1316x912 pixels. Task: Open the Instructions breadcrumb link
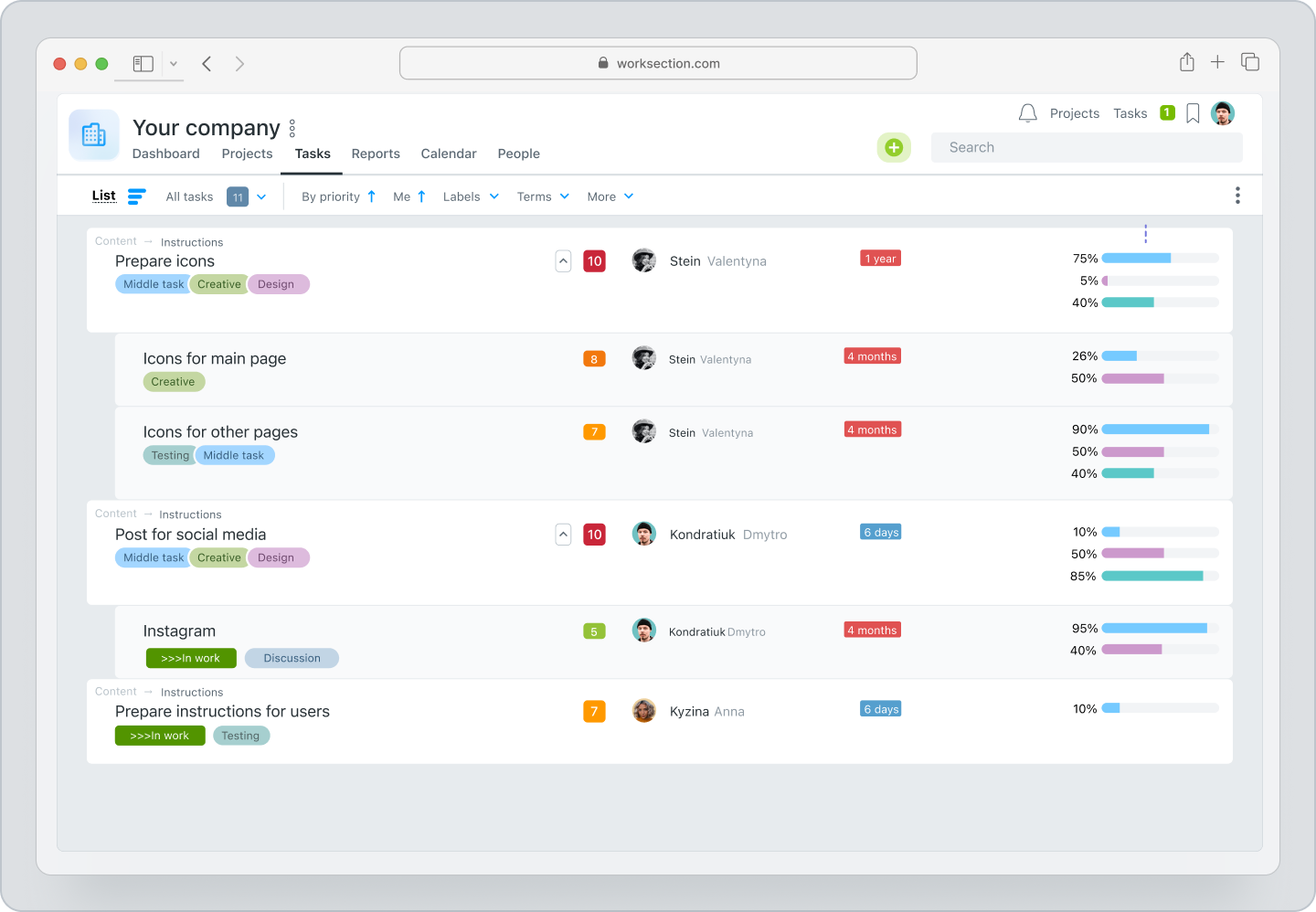pos(191,241)
